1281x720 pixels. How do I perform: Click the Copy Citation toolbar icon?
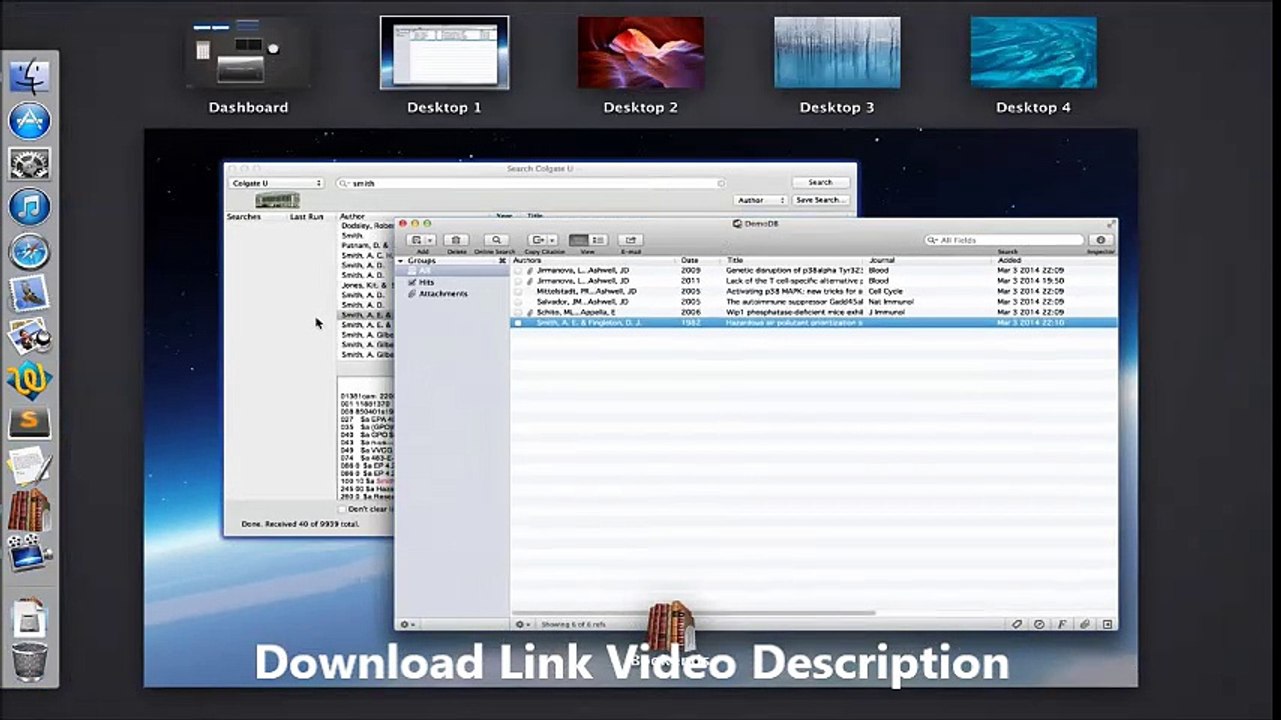pyautogui.click(x=538, y=240)
